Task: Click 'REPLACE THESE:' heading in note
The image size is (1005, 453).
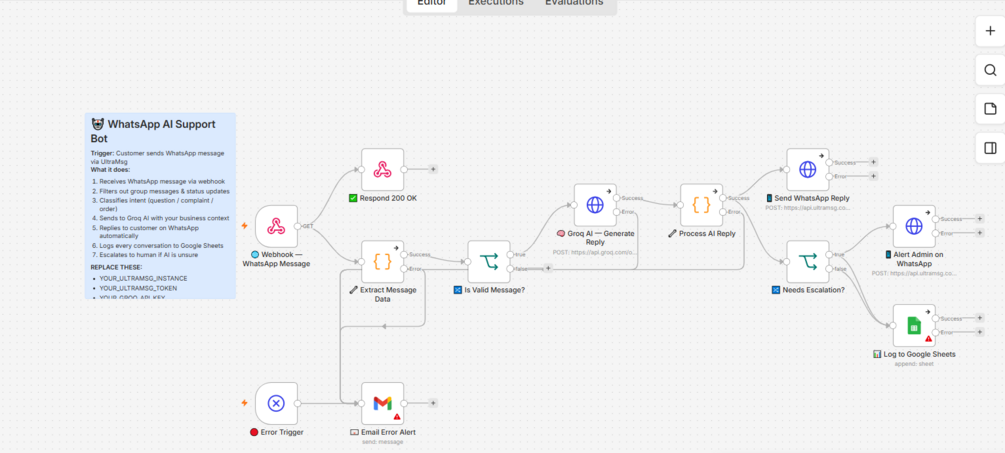Action: [117, 267]
